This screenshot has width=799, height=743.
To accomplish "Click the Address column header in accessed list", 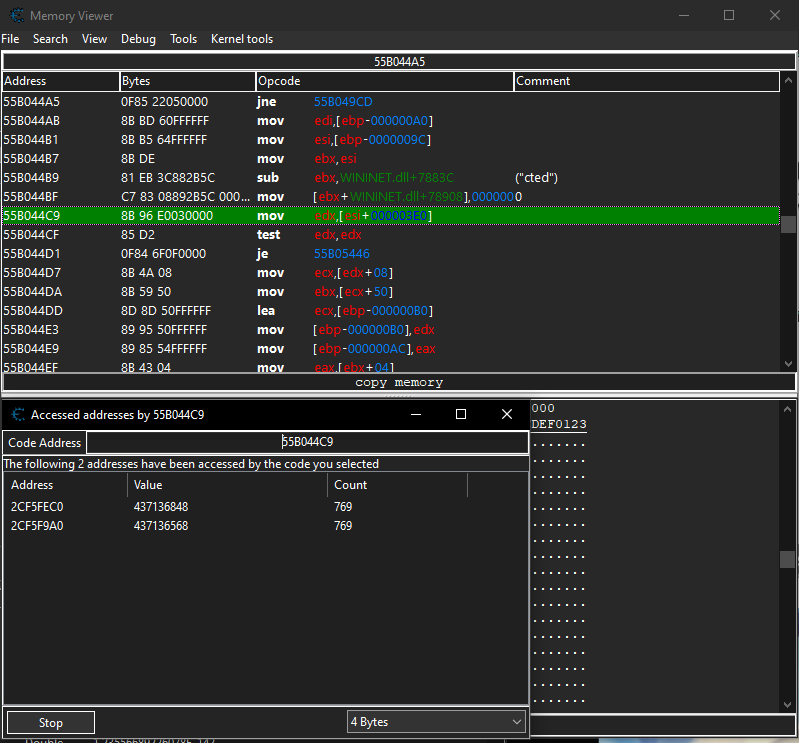I will 65,485.
